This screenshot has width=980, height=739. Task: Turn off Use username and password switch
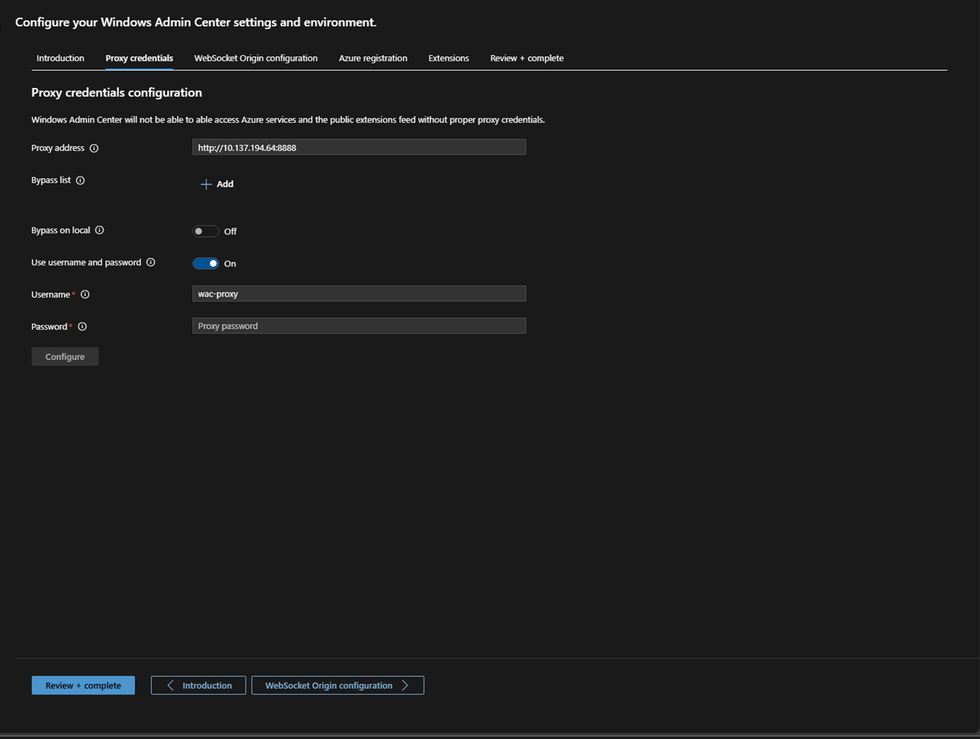pos(205,263)
